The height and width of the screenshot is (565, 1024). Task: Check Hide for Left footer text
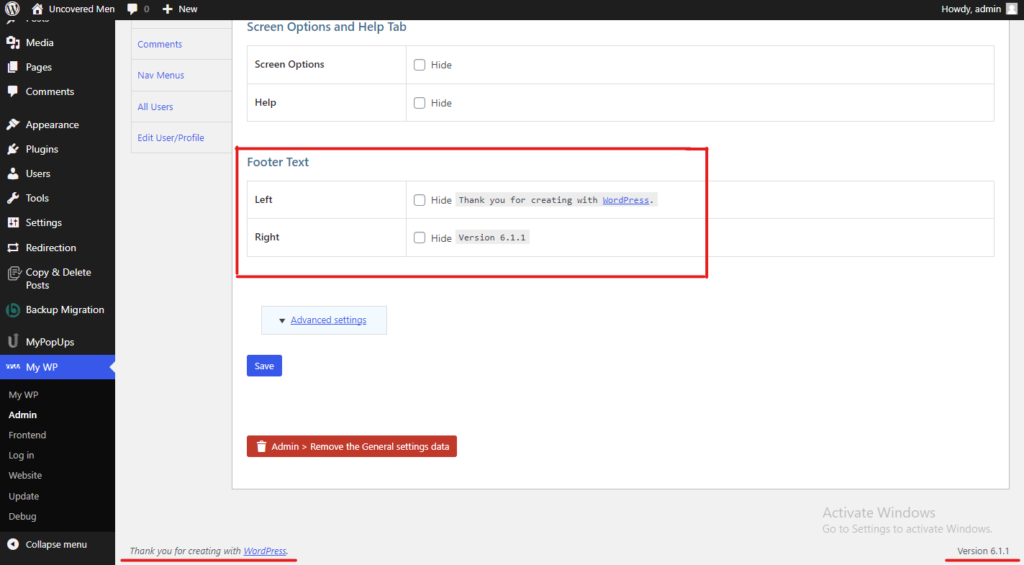click(x=419, y=200)
